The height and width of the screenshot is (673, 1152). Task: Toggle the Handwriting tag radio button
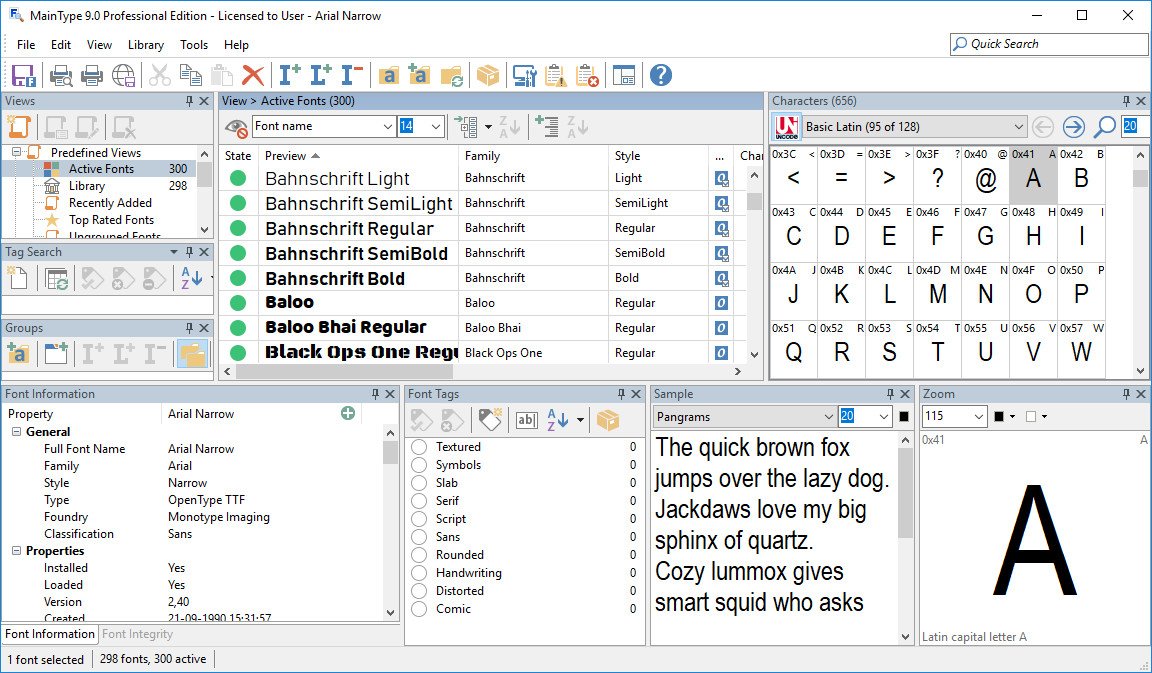(419, 573)
